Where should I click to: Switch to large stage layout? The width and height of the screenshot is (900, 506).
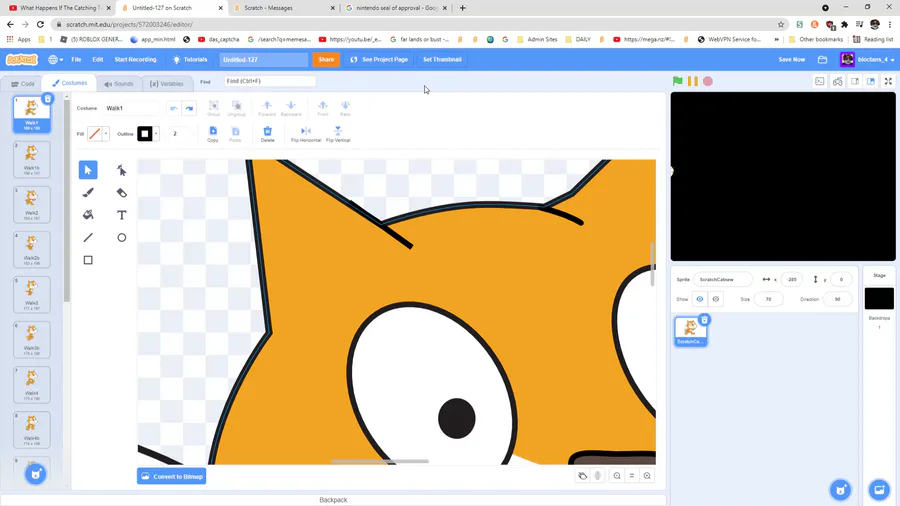(871, 81)
